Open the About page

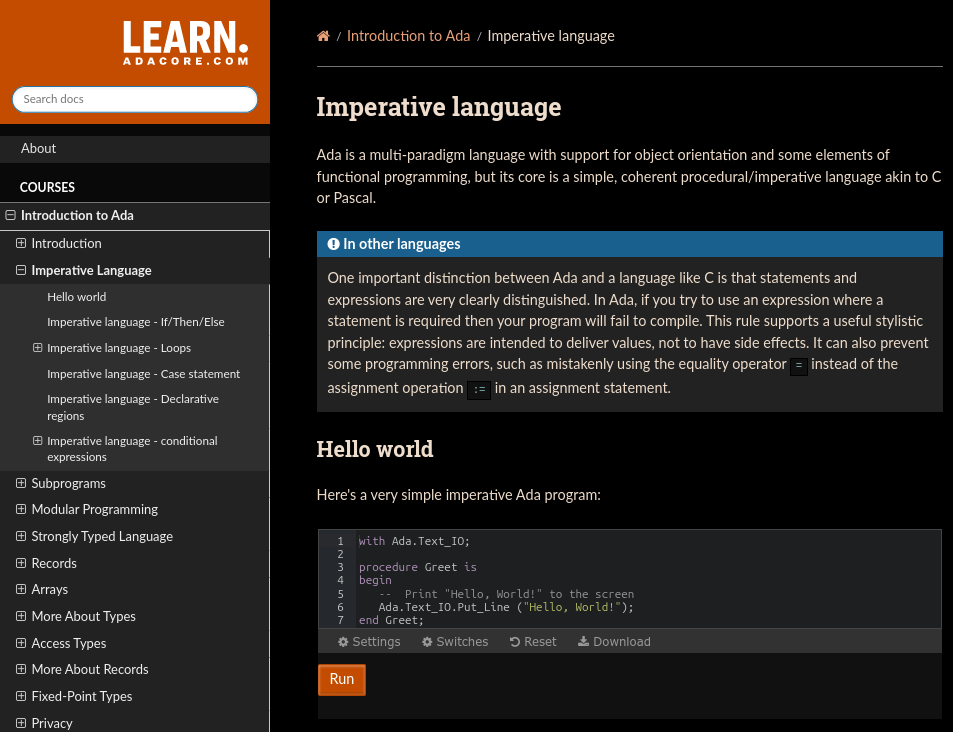pyautogui.click(x=39, y=148)
